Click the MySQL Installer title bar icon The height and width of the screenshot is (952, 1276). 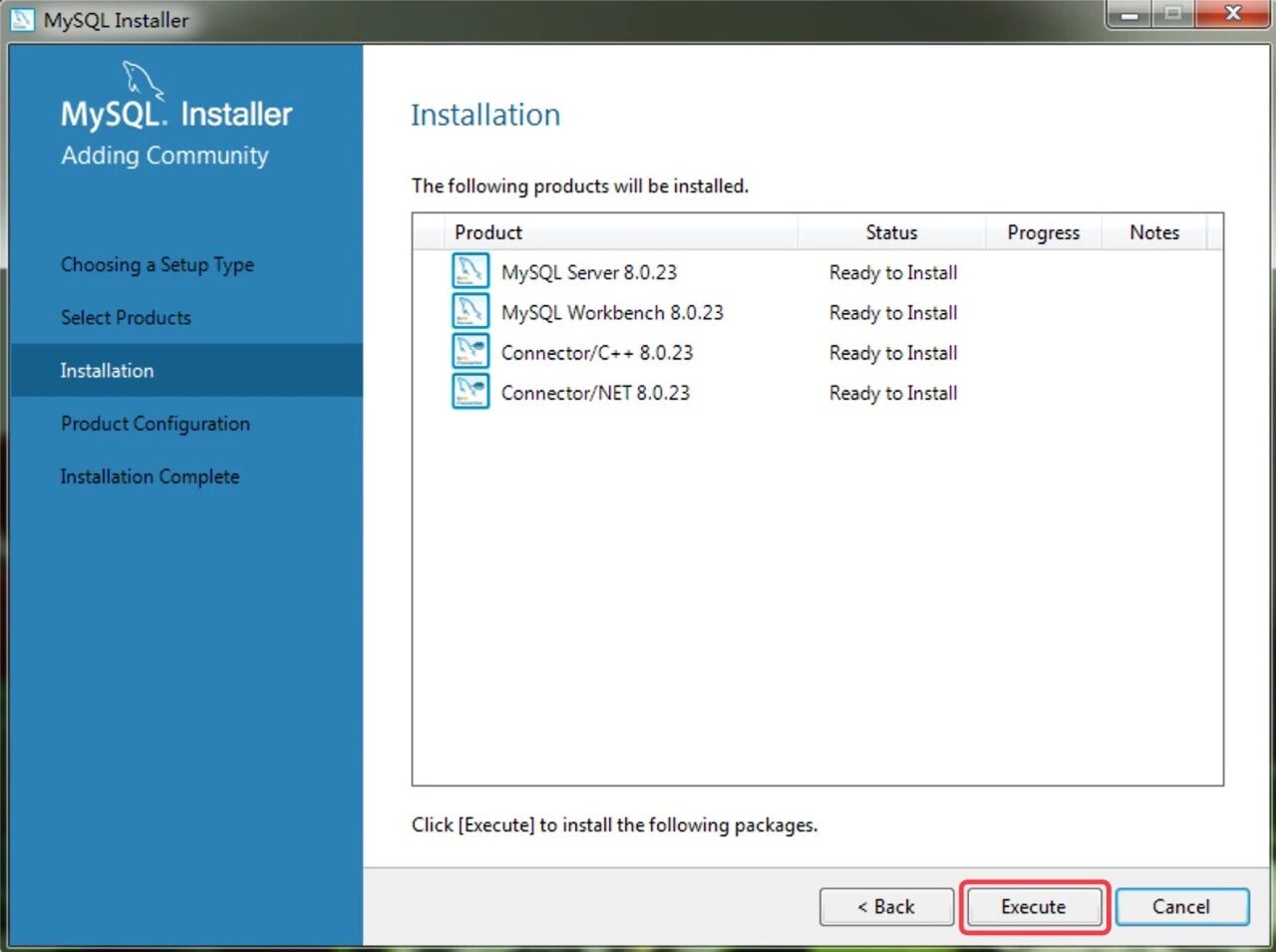22,19
